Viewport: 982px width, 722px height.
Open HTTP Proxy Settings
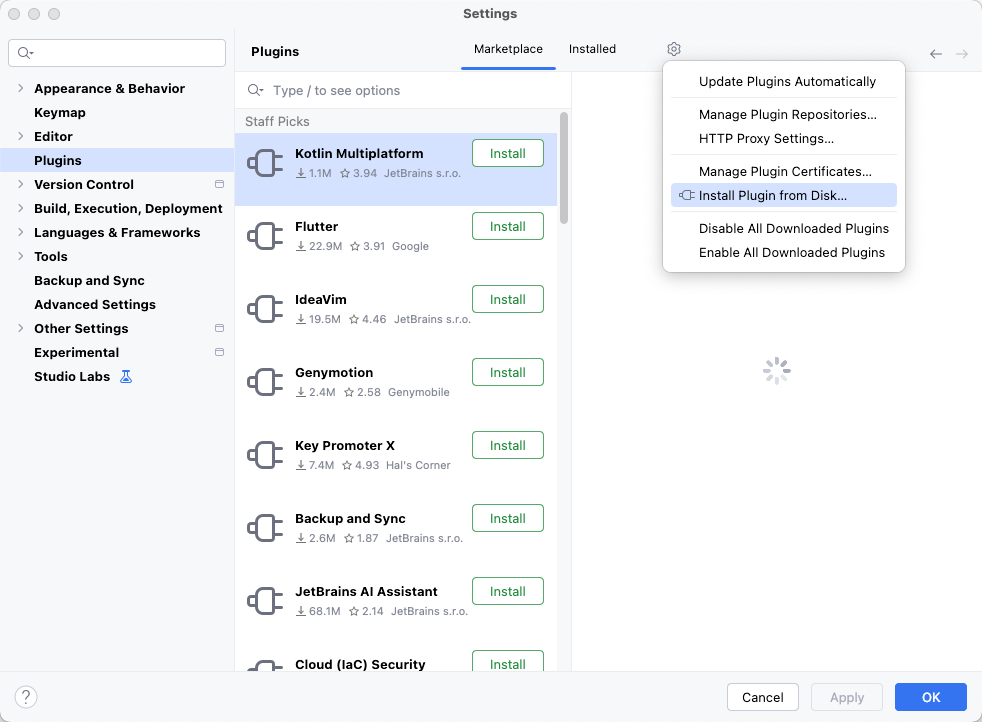[783, 138]
